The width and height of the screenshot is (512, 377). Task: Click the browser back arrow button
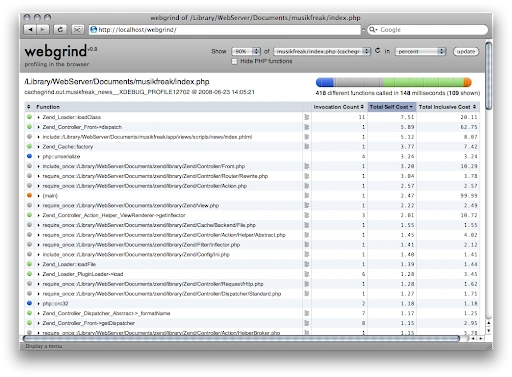(x=30, y=30)
